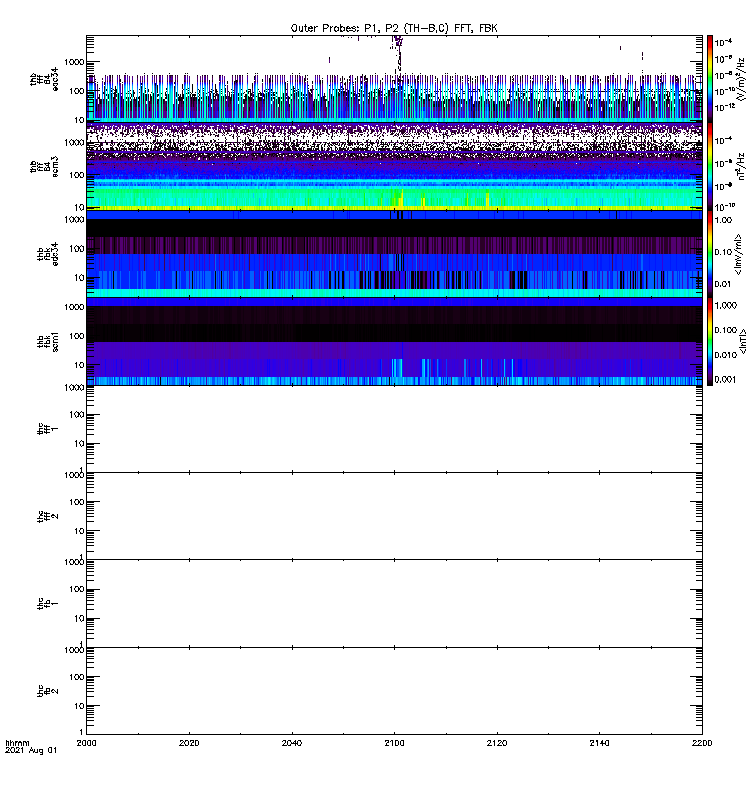This screenshot has width=750, height=800.
Task: Click the empty thc fff 1 panel
Action: tap(394, 429)
